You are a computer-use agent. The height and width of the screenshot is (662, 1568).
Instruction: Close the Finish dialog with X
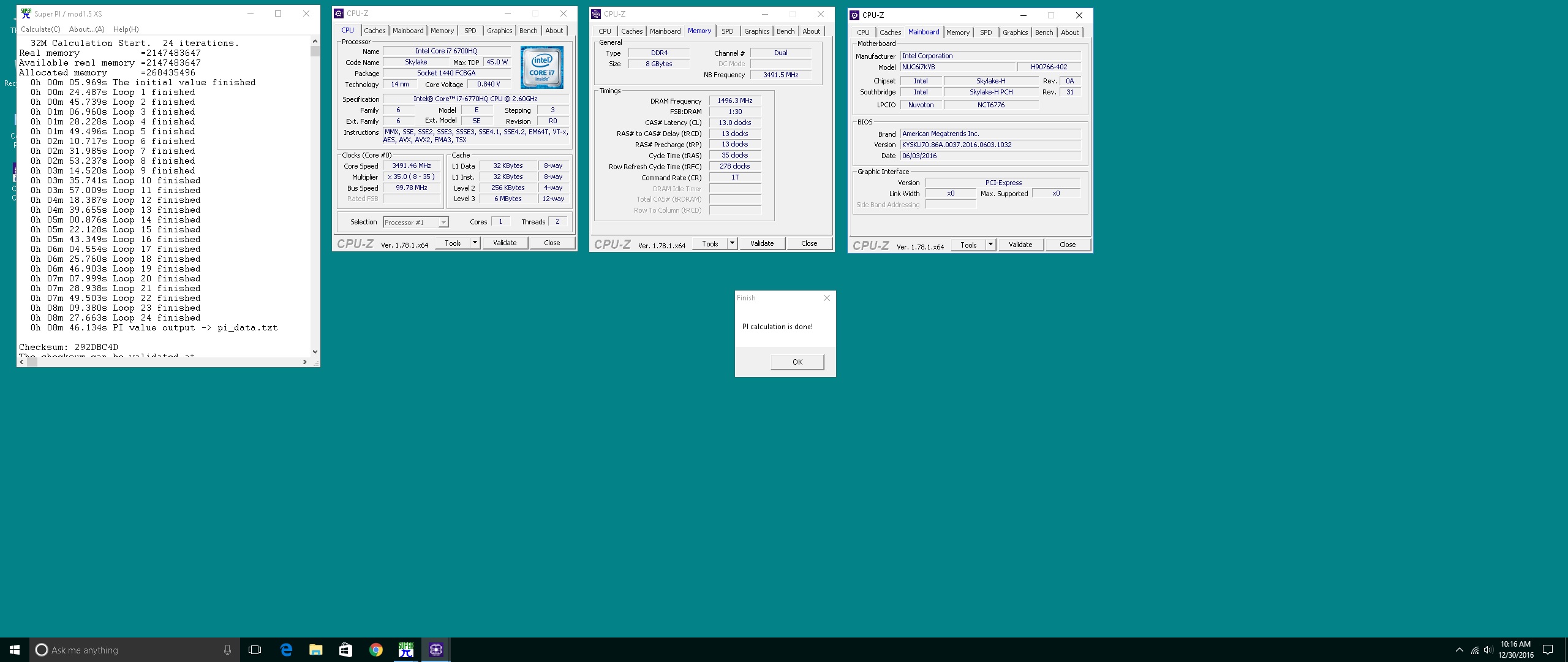click(x=826, y=298)
